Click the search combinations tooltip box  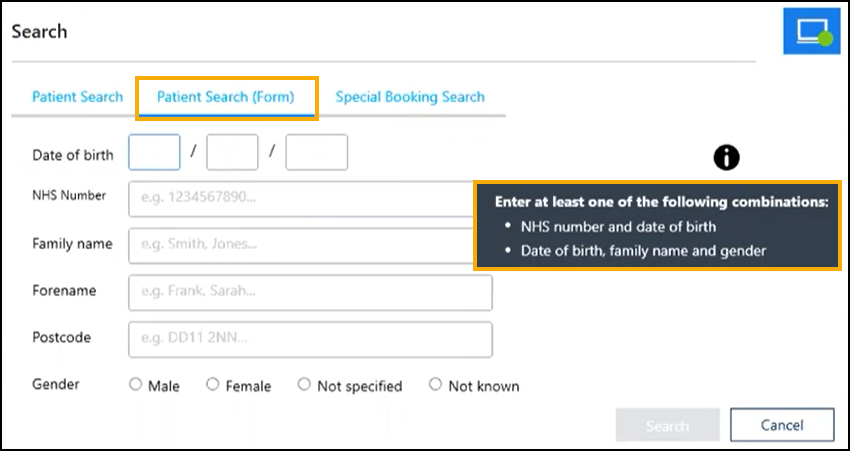click(x=657, y=226)
